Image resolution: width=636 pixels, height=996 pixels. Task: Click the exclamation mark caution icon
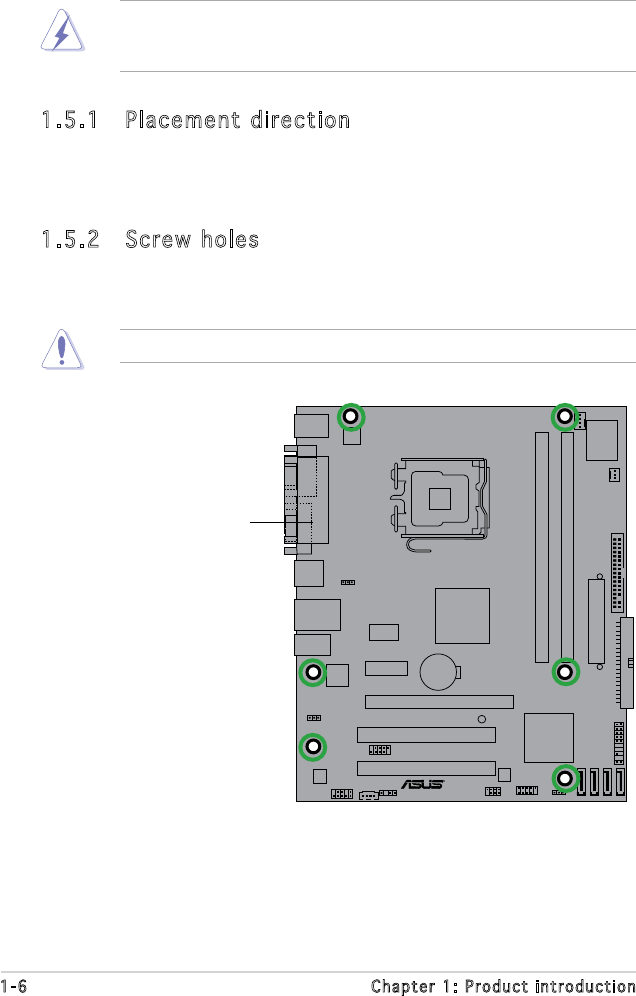62,349
